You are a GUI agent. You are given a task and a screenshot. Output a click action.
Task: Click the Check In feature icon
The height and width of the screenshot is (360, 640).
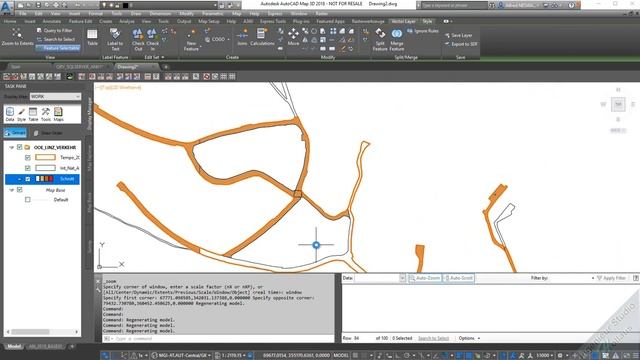click(152, 39)
